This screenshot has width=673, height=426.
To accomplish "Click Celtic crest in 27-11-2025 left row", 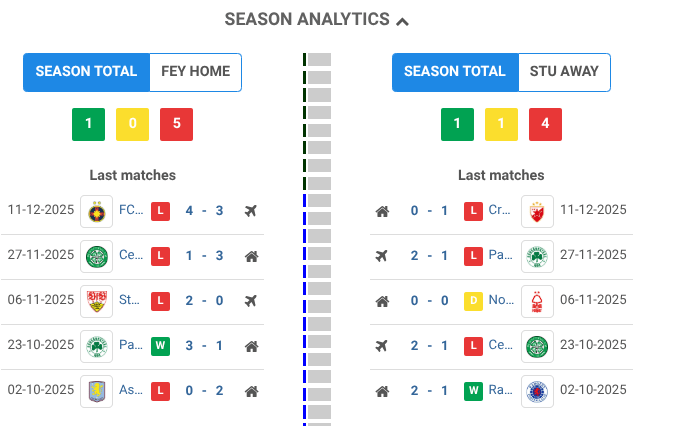I will (x=96, y=255).
